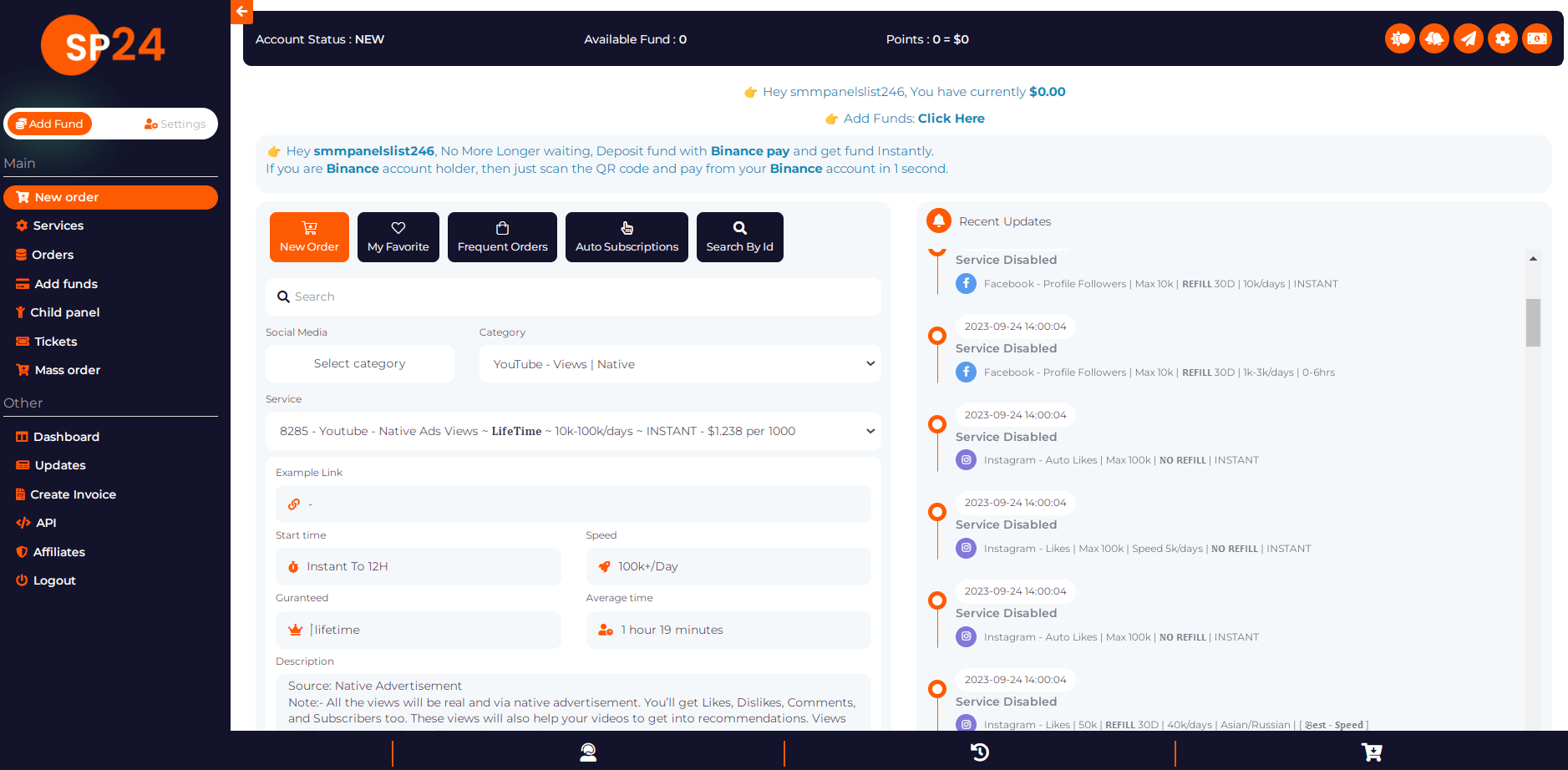Open Search By Id panel

point(739,236)
